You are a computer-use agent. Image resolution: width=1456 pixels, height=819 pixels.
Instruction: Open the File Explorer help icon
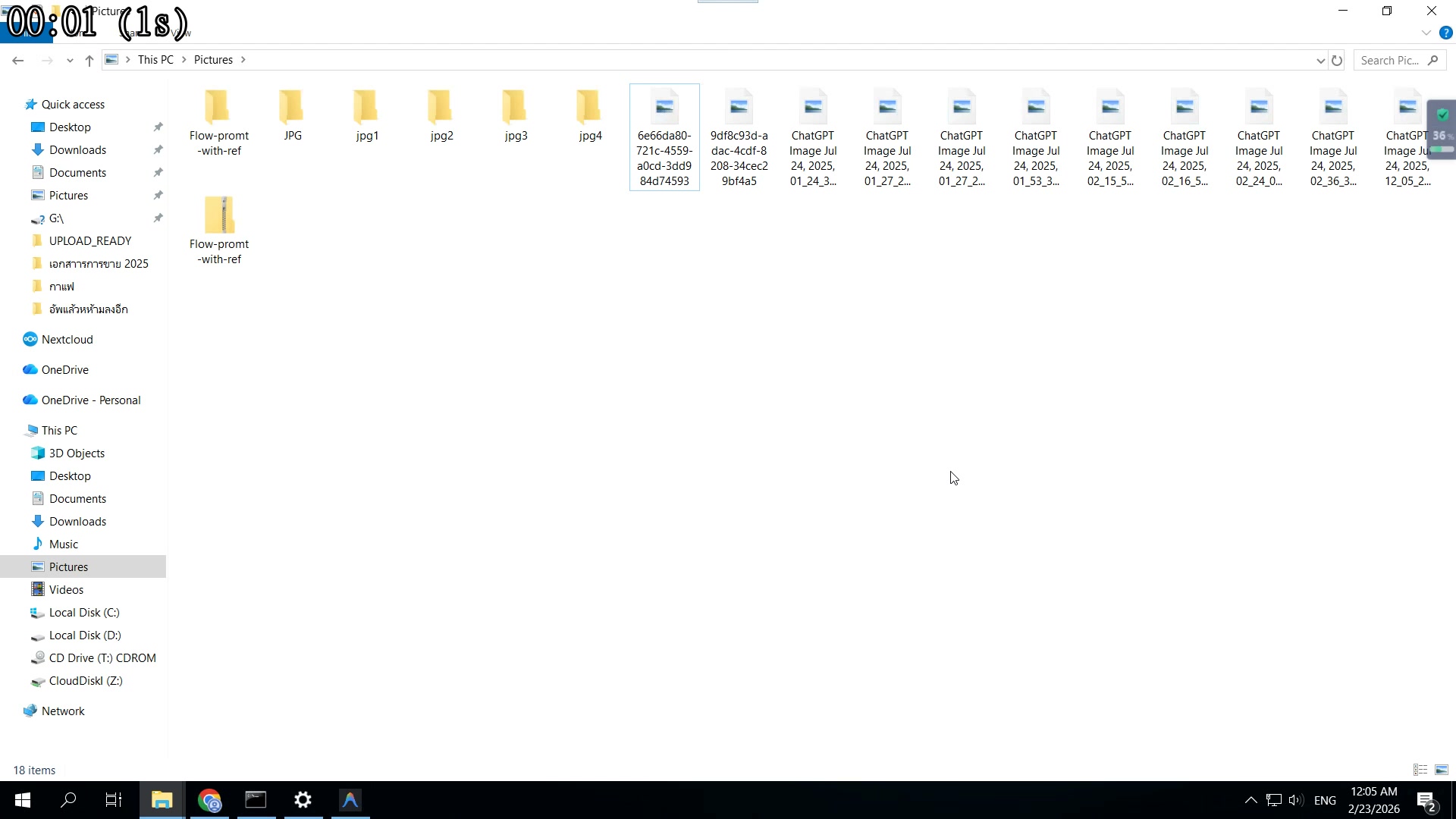tap(1445, 33)
